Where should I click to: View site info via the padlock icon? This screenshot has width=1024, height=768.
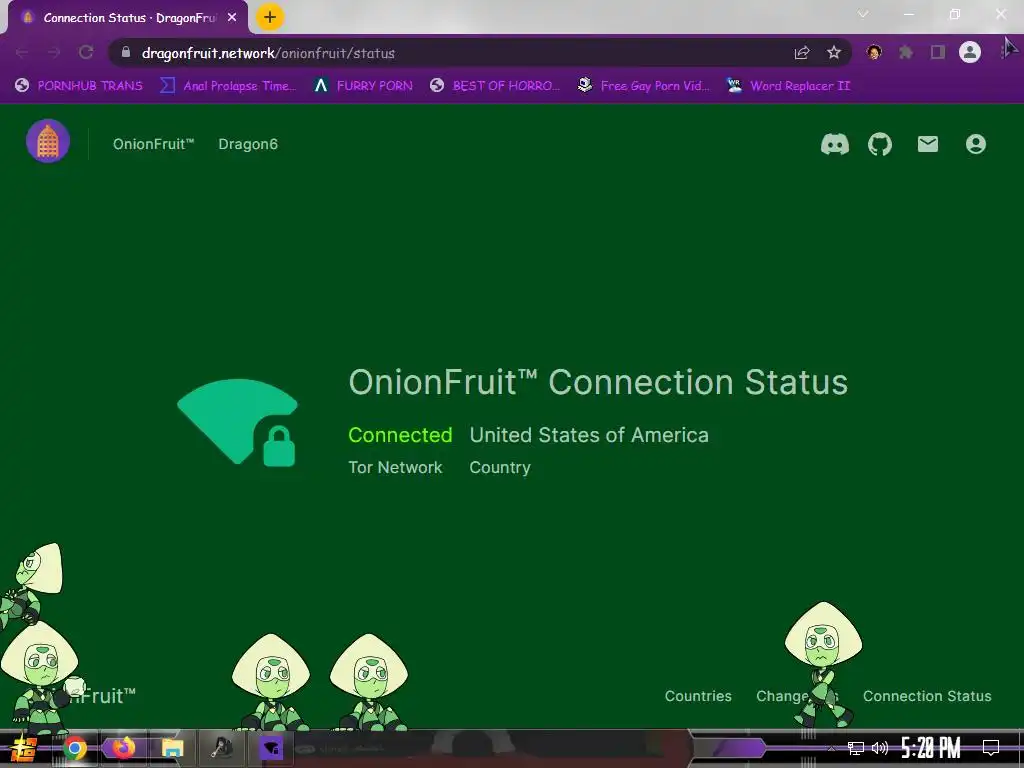pos(126,52)
